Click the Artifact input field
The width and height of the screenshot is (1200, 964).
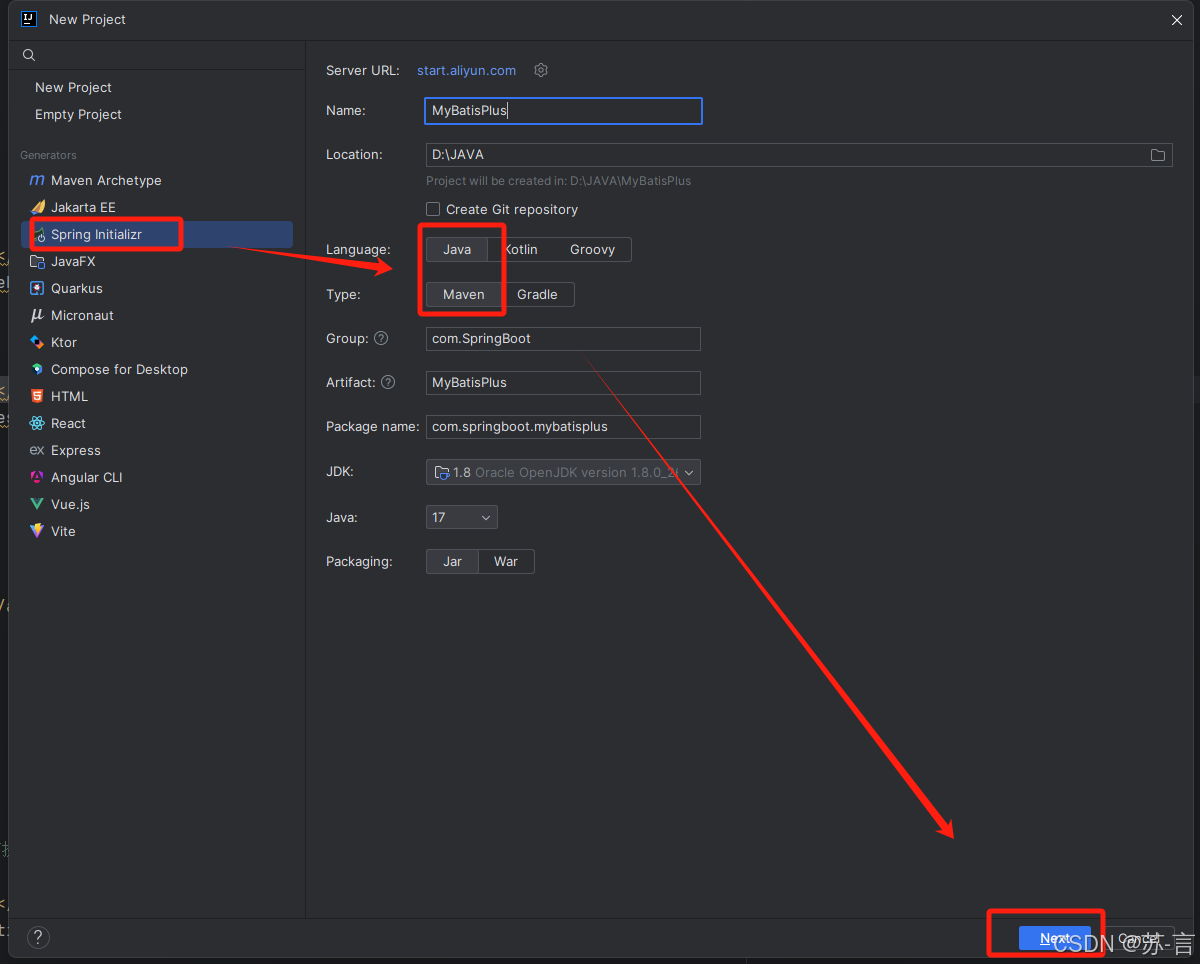click(x=563, y=382)
